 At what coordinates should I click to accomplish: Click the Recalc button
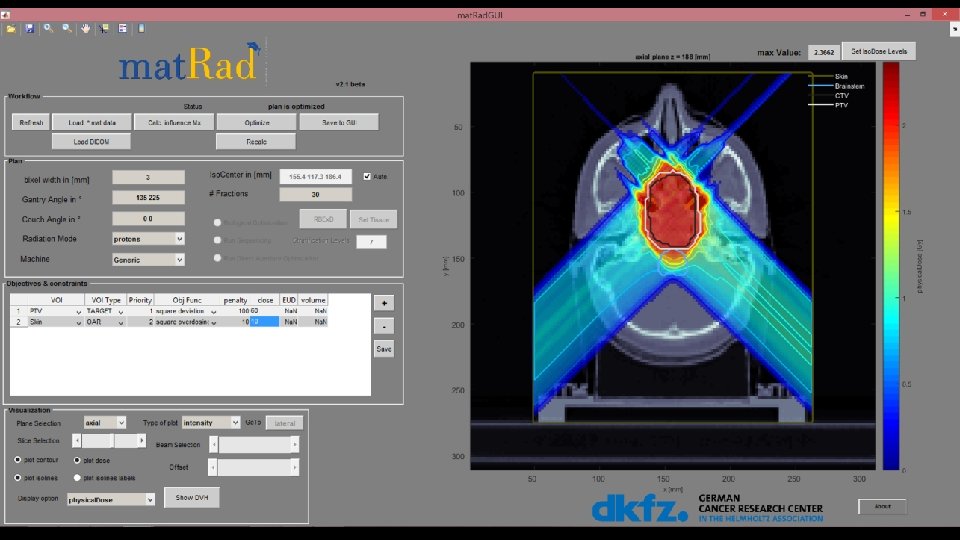tap(256, 141)
